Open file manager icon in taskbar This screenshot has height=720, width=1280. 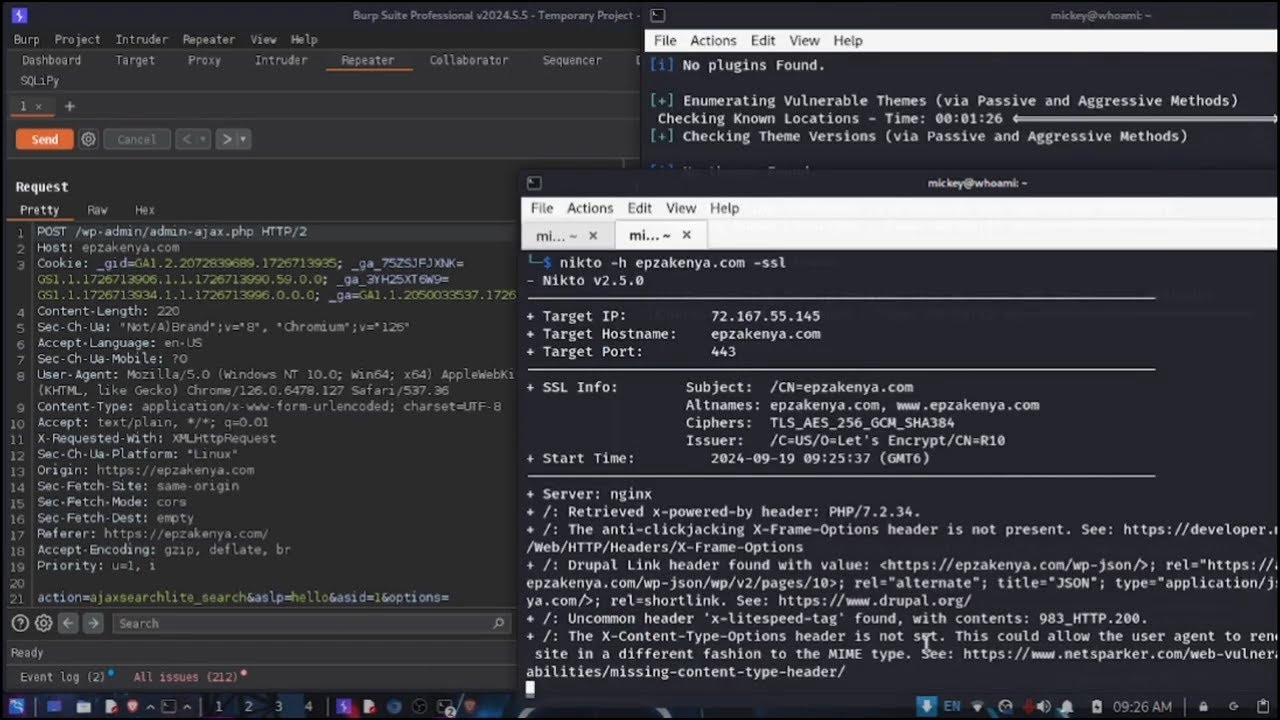tap(83, 706)
